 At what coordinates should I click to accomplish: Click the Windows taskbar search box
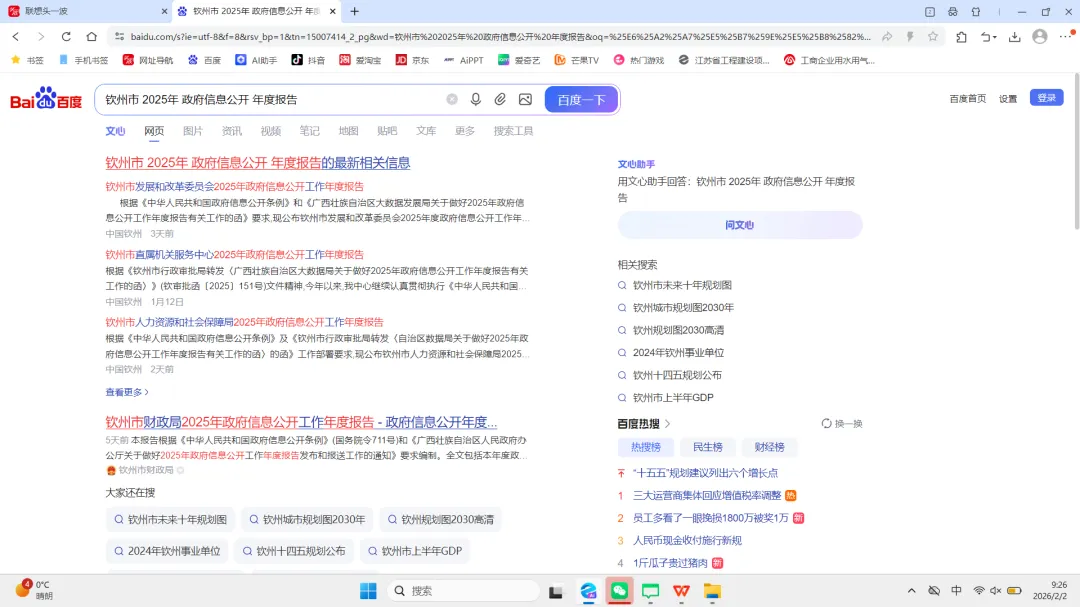pos(463,591)
